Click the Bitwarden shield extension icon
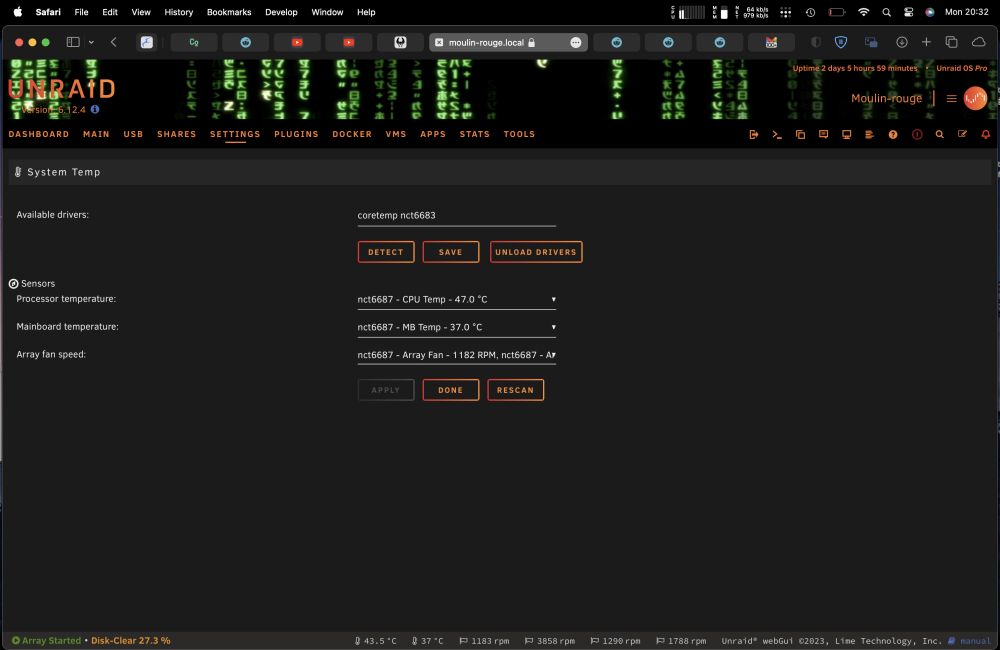Screen dimensions: 1000x650 tap(841, 42)
